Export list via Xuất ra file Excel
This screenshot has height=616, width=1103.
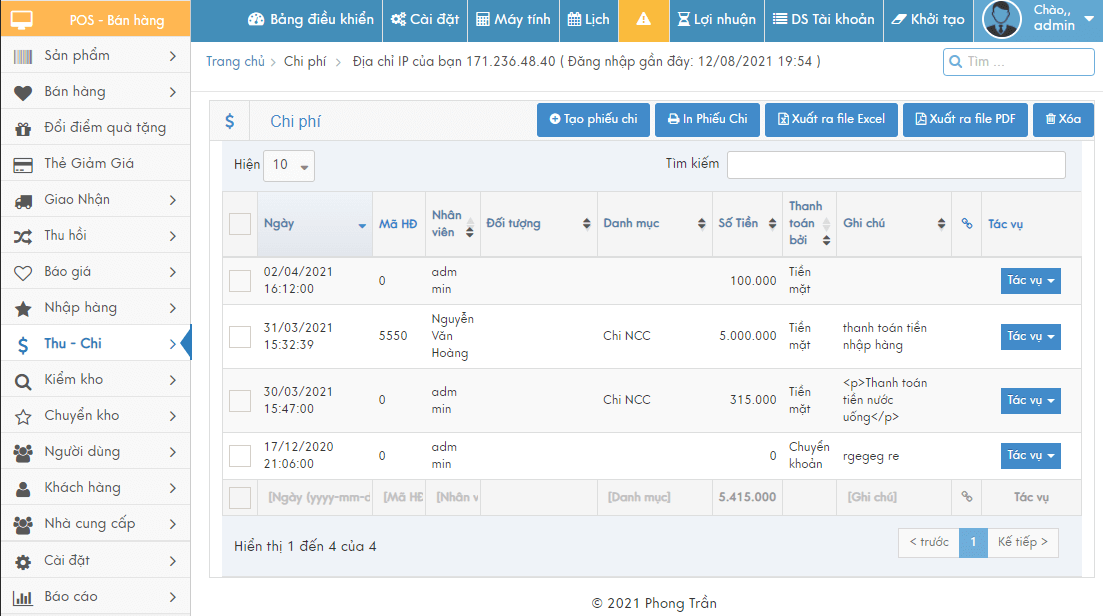point(831,119)
